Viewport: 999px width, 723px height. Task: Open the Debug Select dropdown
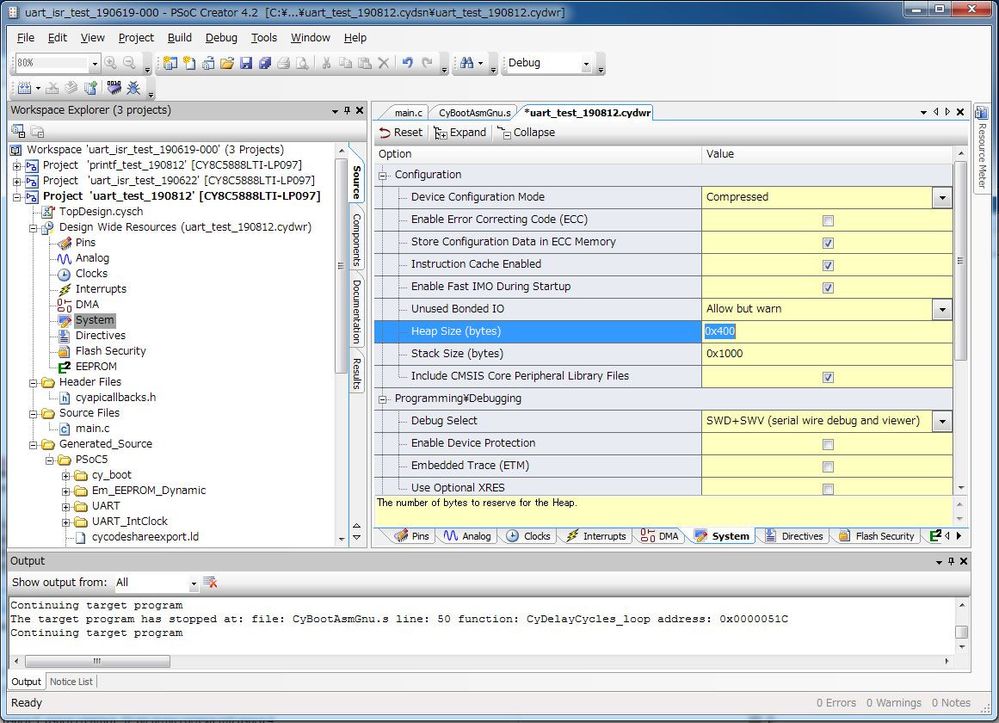click(942, 422)
